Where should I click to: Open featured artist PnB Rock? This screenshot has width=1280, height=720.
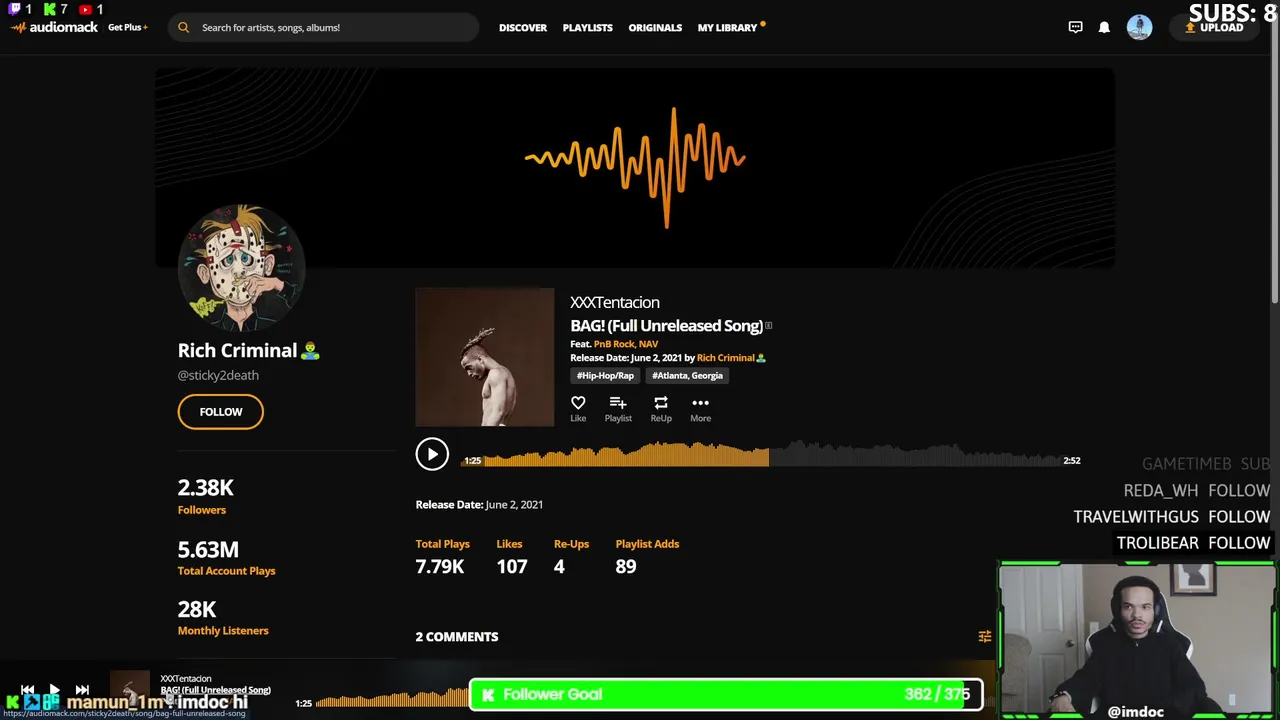(x=614, y=344)
